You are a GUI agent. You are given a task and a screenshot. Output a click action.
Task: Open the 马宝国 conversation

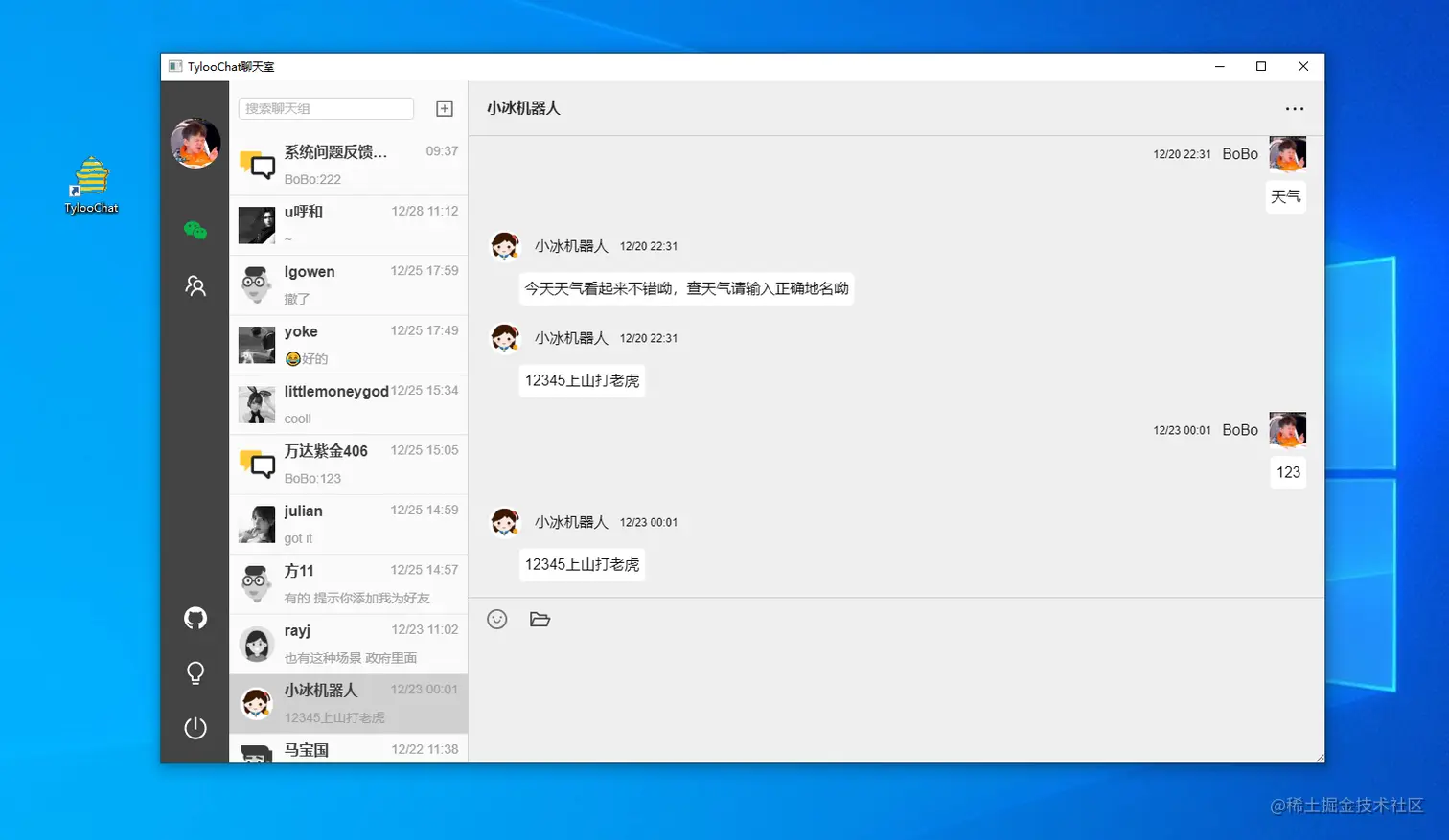pos(349,749)
